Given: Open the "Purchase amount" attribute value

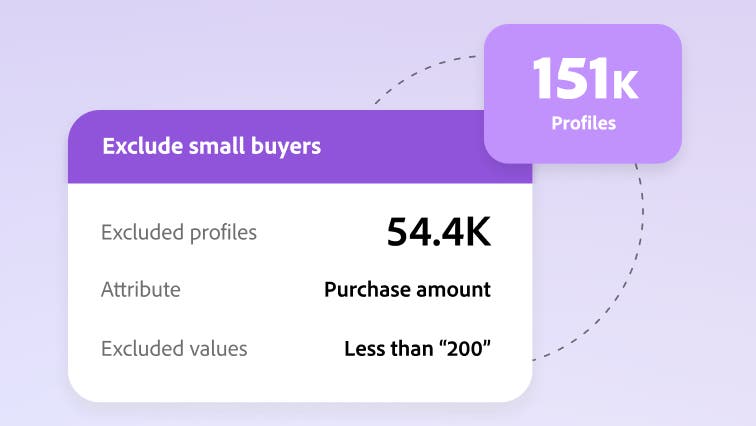Looking at the screenshot, I should 407,290.
